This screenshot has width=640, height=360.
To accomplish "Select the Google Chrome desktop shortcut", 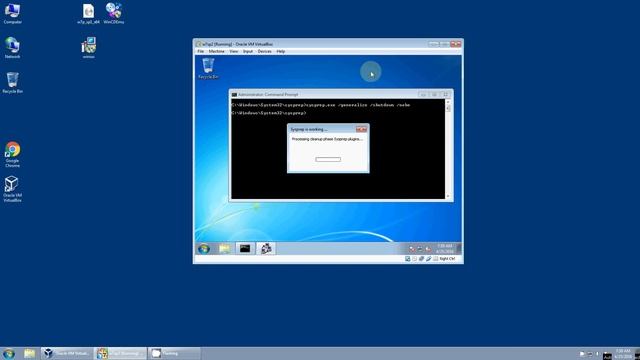I will pos(12,155).
